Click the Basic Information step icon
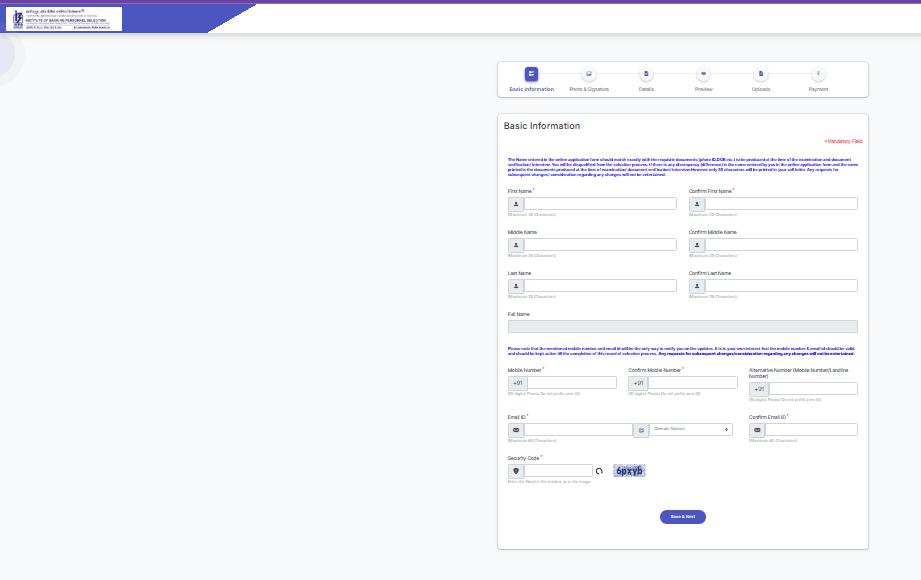921x580 pixels. 531,74
